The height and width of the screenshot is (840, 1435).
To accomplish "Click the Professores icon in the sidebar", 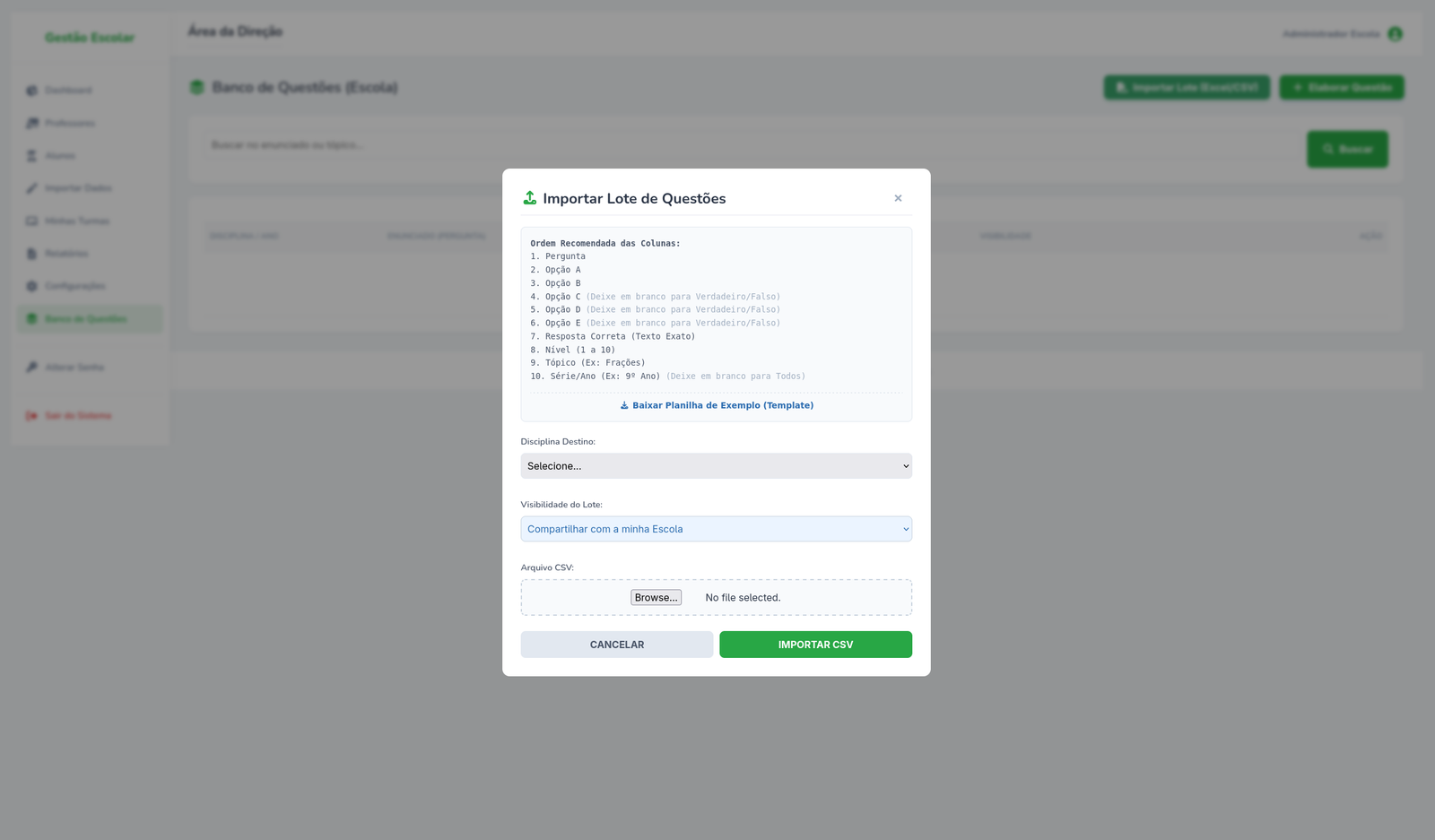I will [32, 123].
